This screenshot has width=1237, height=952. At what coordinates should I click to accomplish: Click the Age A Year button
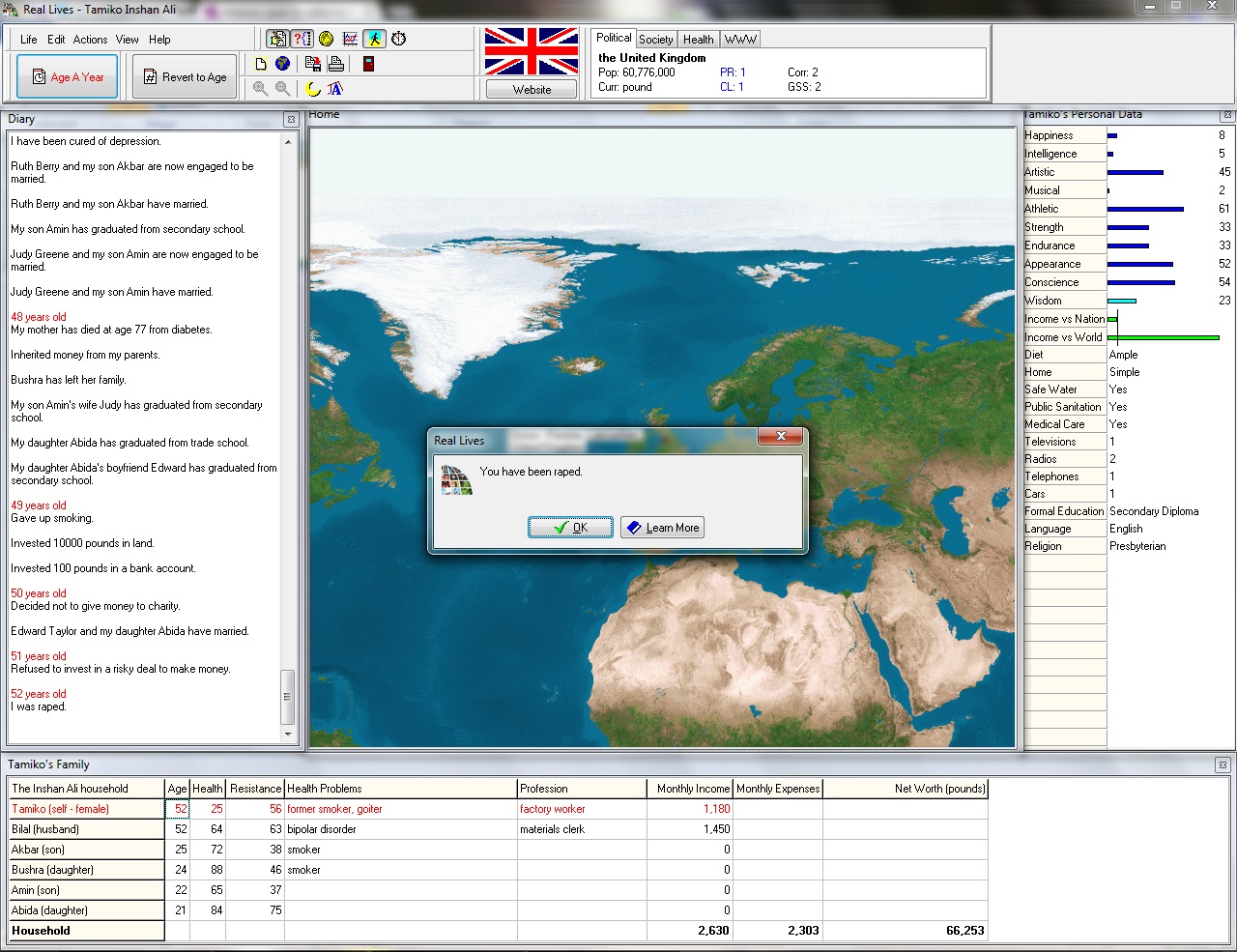click(x=68, y=76)
